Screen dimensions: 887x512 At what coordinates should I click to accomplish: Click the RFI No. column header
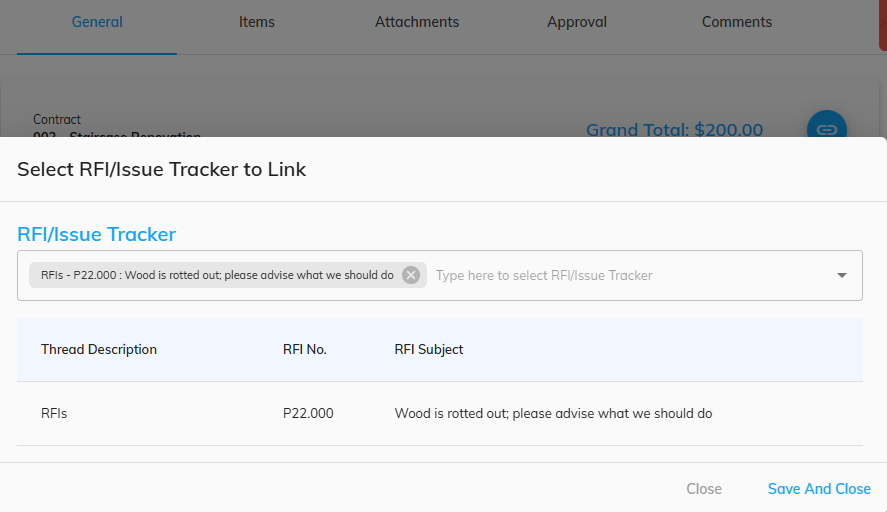click(305, 350)
